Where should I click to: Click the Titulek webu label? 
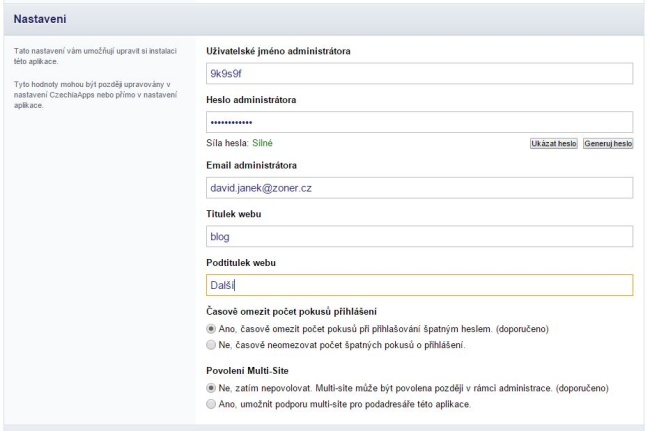237,213
